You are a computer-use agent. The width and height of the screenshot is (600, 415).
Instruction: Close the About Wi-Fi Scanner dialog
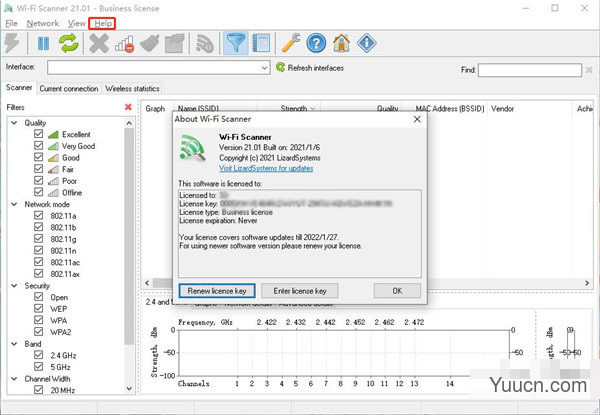coord(417,119)
